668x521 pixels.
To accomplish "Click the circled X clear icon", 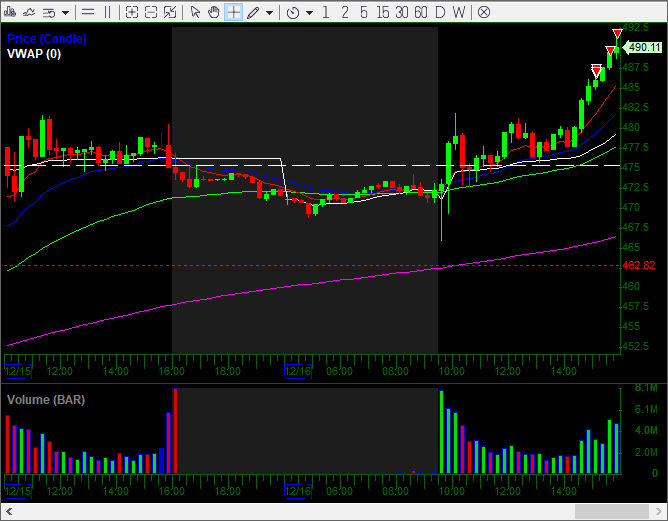I will (x=484, y=12).
